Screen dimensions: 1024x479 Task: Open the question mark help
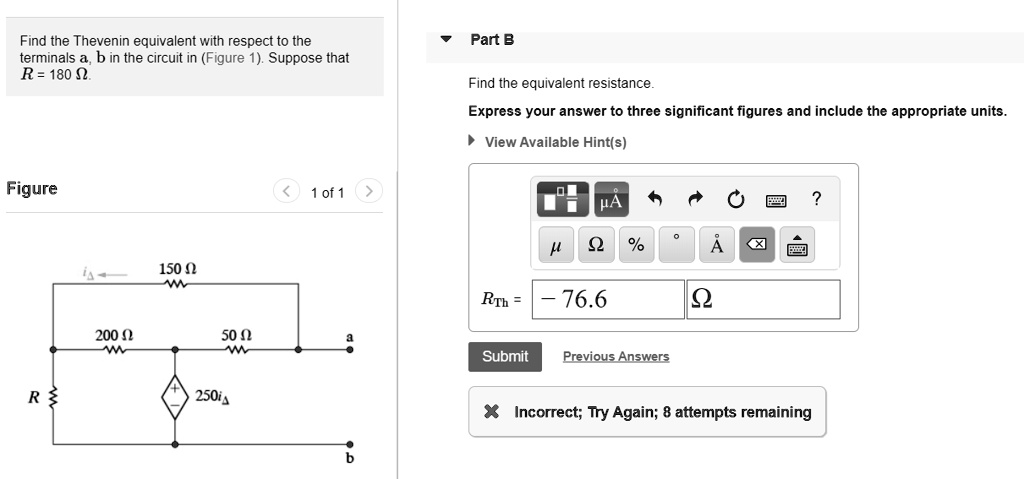tap(815, 199)
